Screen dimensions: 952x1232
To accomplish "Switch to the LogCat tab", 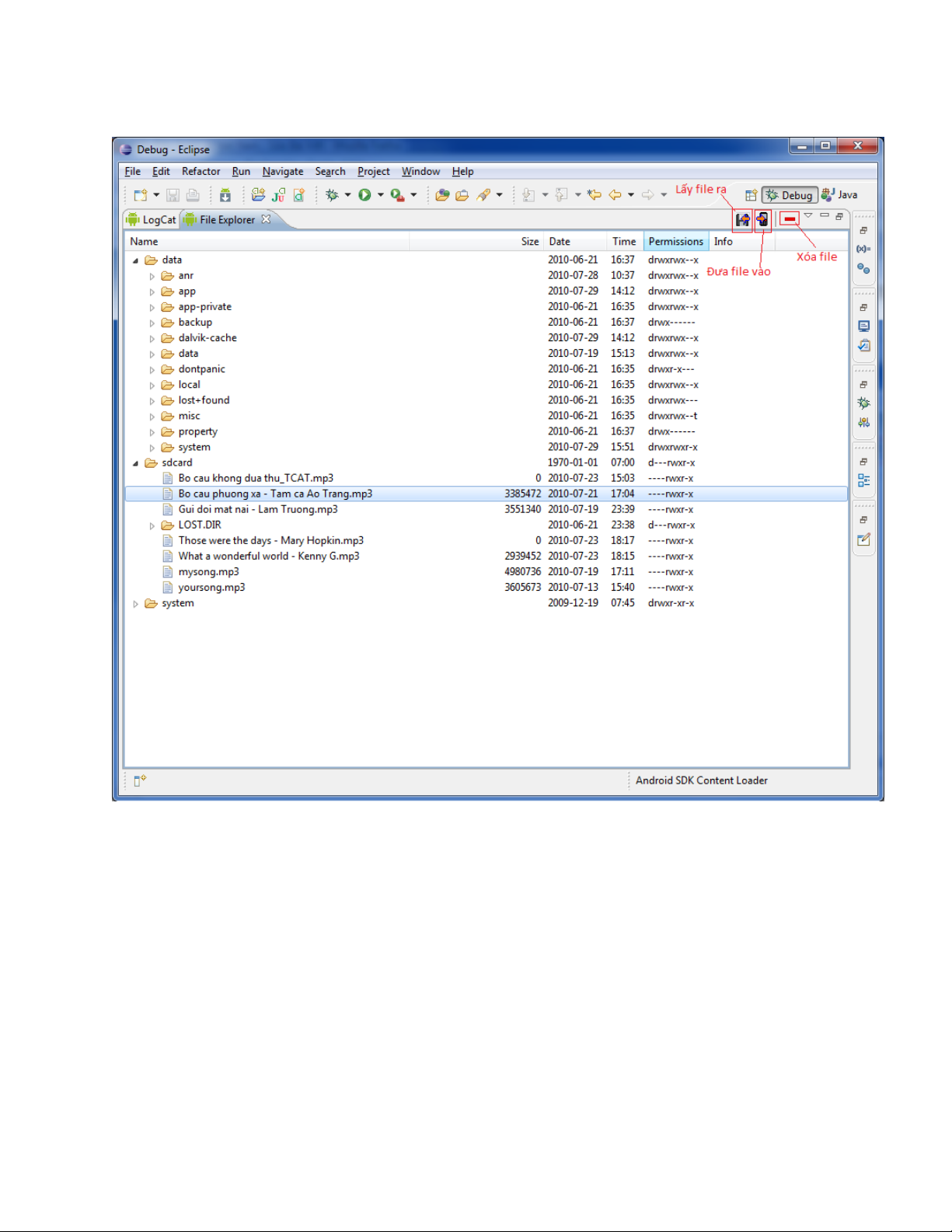I will [152, 220].
